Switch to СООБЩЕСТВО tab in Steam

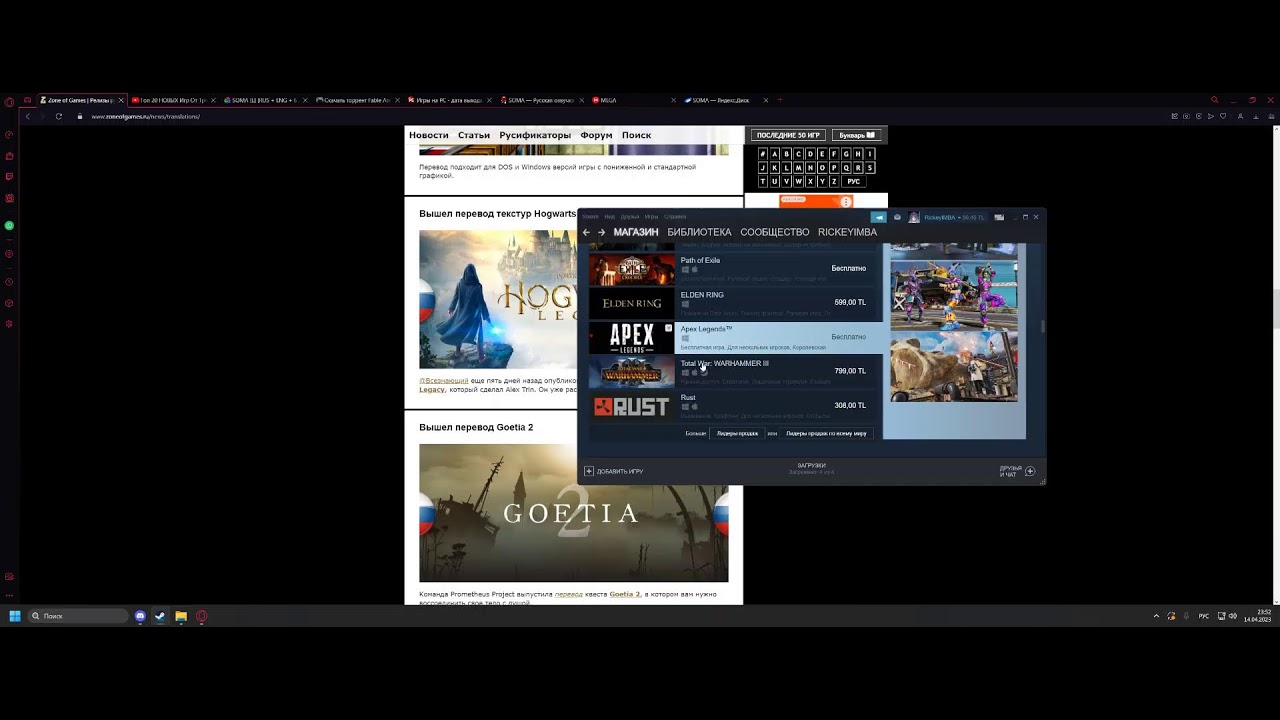click(775, 232)
